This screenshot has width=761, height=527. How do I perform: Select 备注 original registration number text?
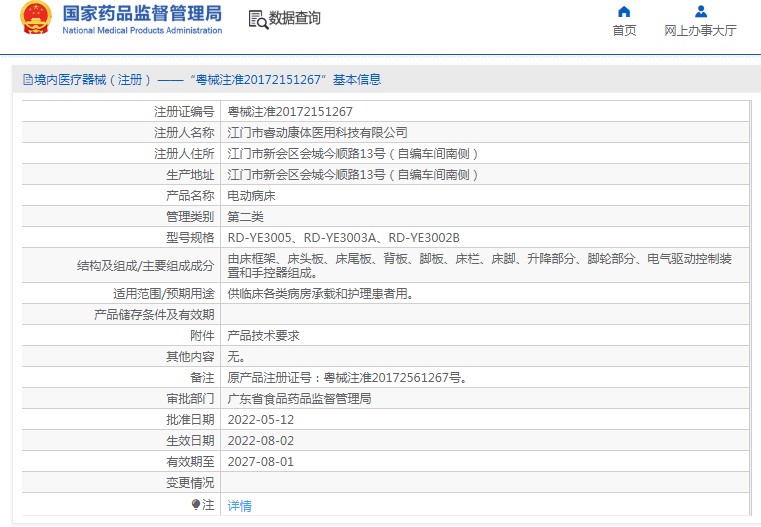348,378
